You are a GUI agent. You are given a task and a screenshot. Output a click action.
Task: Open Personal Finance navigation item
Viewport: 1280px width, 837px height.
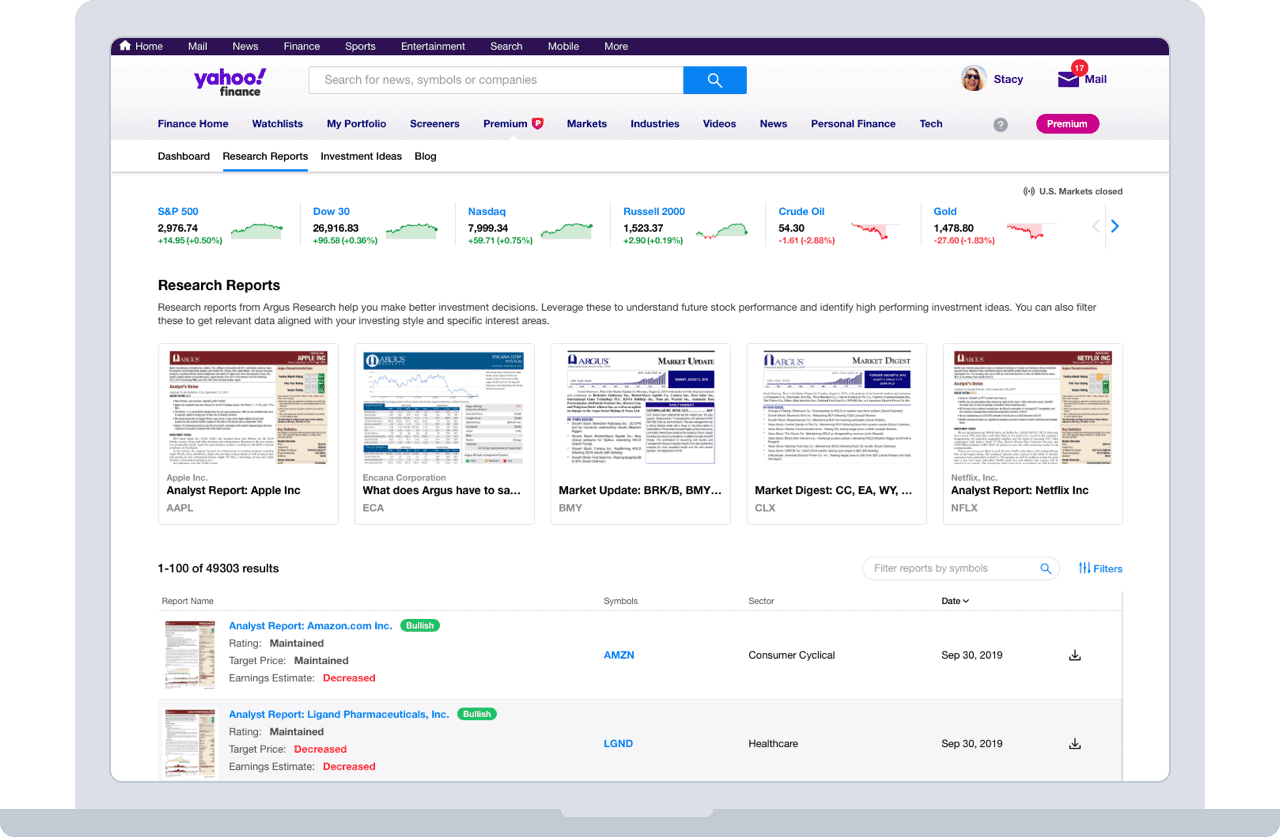[853, 124]
